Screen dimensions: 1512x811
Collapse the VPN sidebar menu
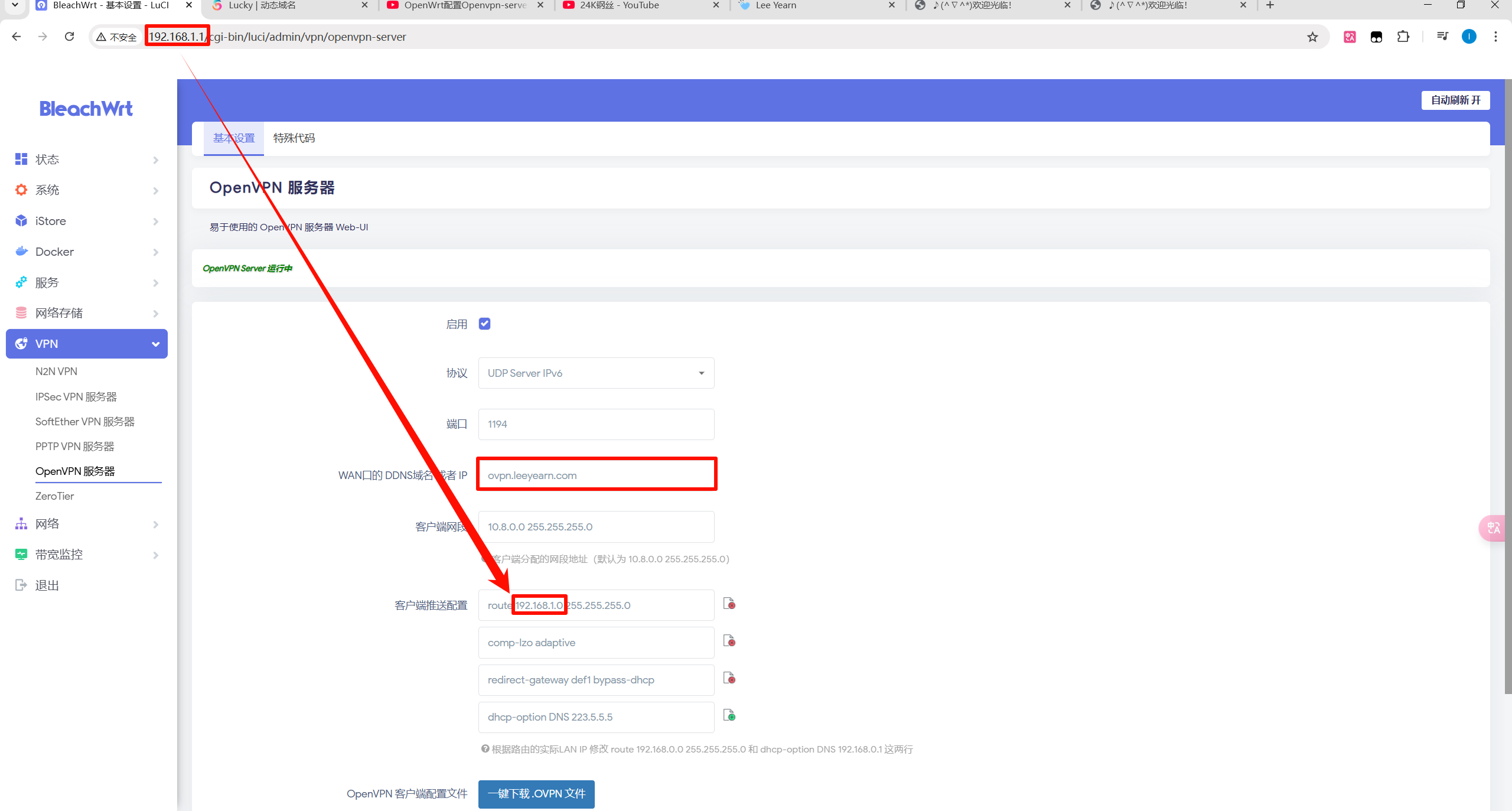point(87,344)
